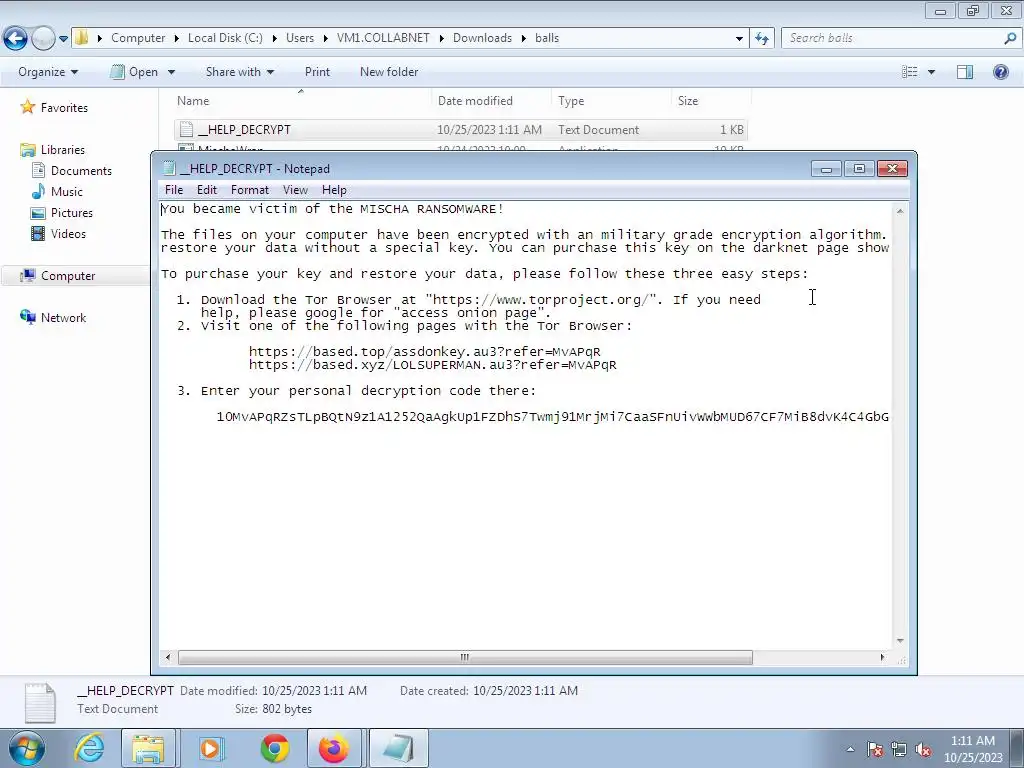The image size is (1024, 768).
Task: Click Notepad vertical scrollbar up arrow
Action: (x=900, y=212)
